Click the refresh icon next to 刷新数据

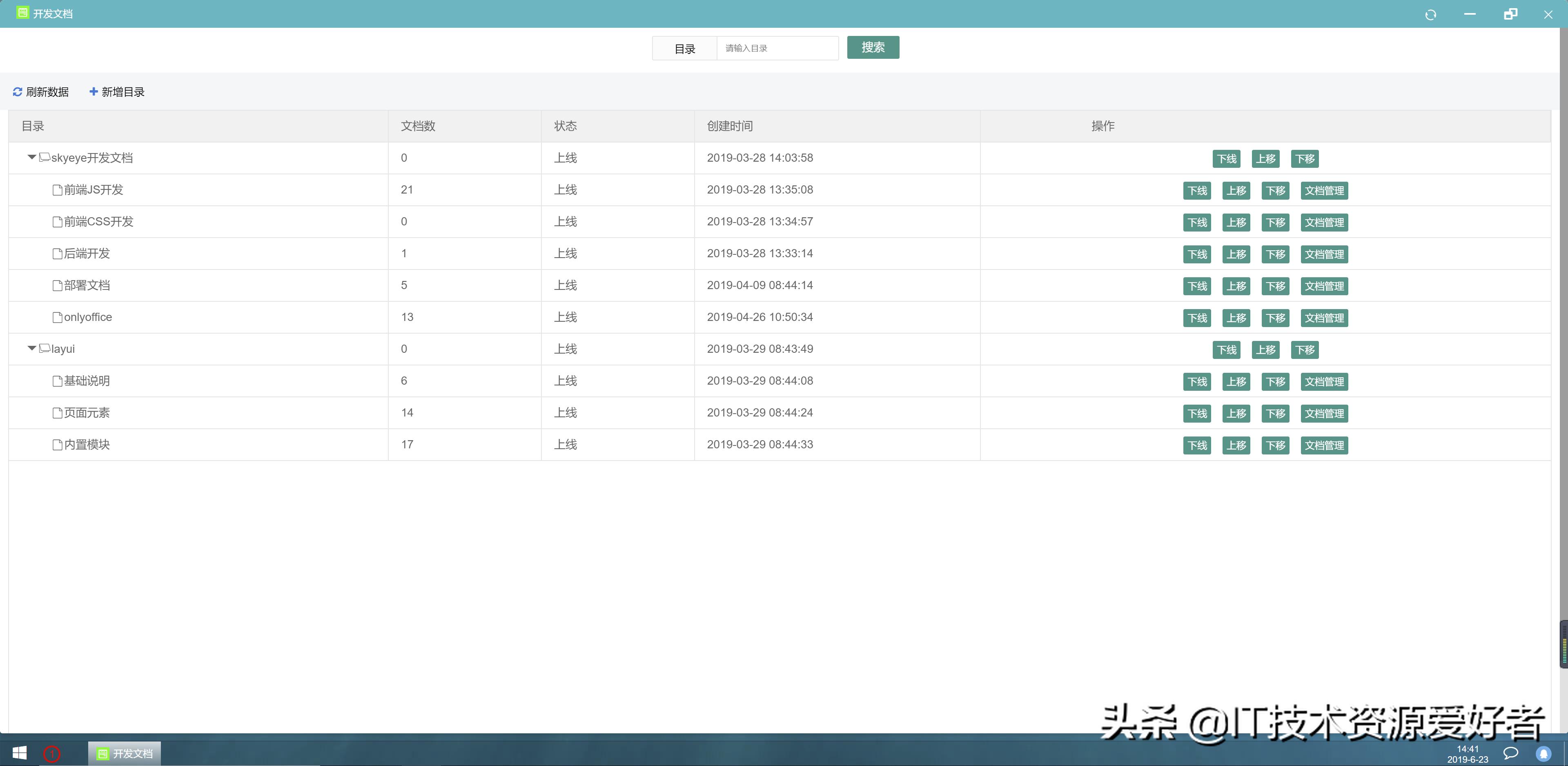tap(17, 91)
